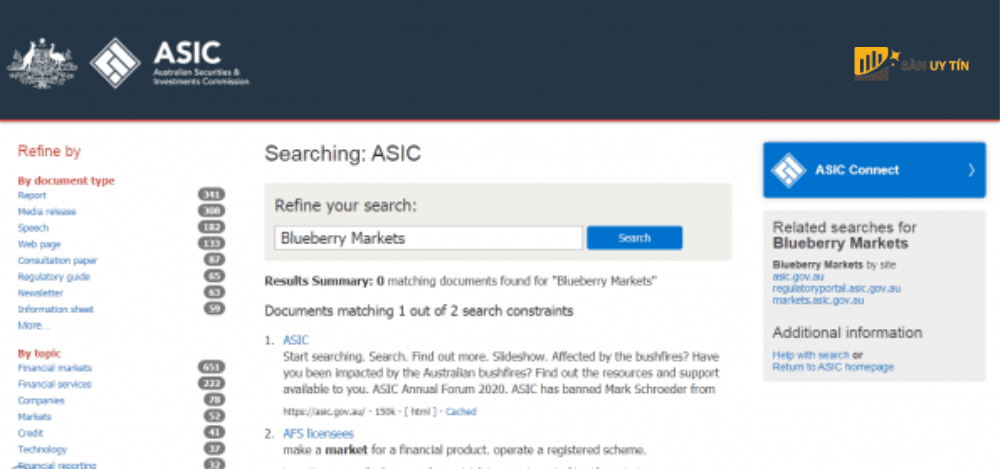1000x469 pixels.
Task: Open the ASIC search result title
Action: click(296, 340)
